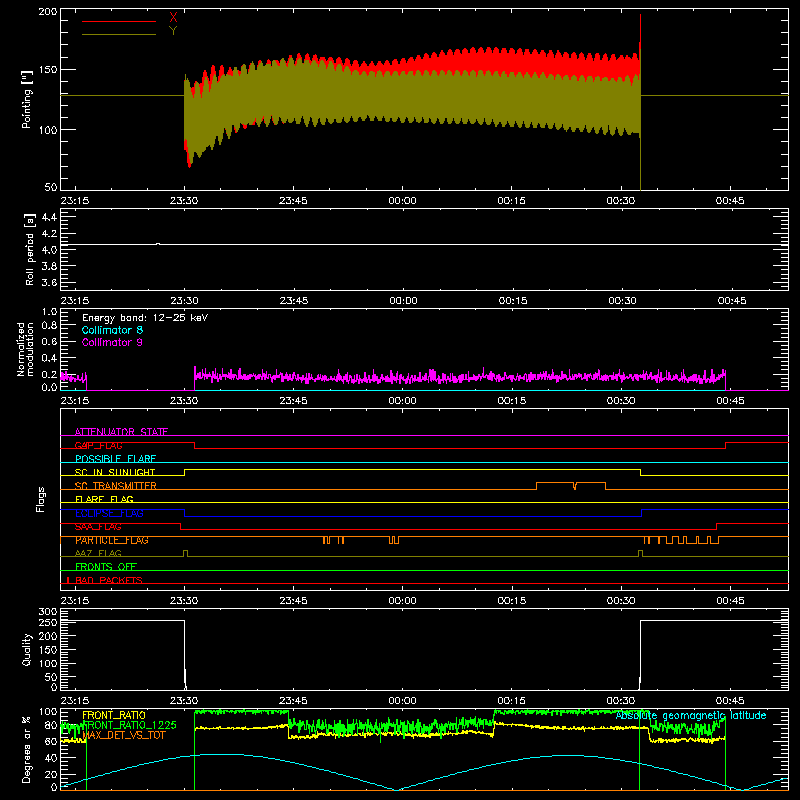This screenshot has height=800, width=800.
Task: Click the 4.2 tick on Roll period axis
Action: pos(49,234)
